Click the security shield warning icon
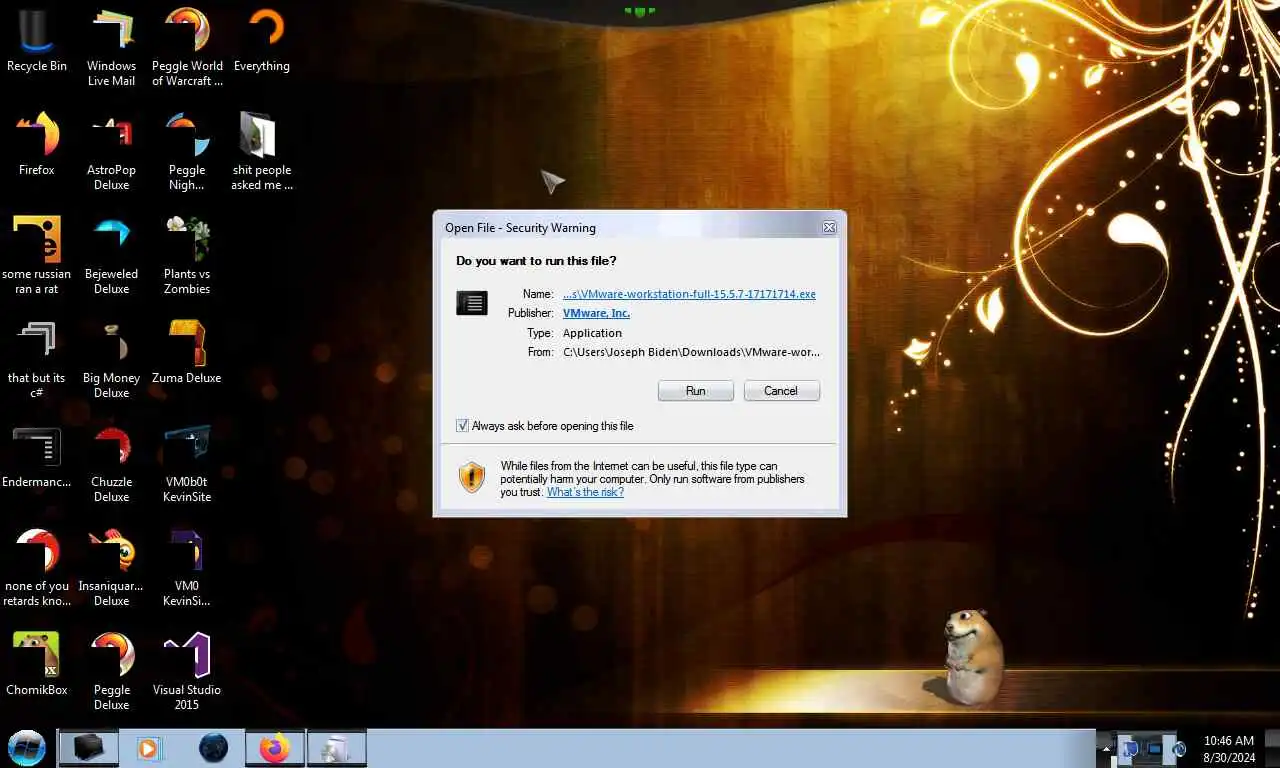The height and width of the screenshot is (768, 1280). (472, 477)
